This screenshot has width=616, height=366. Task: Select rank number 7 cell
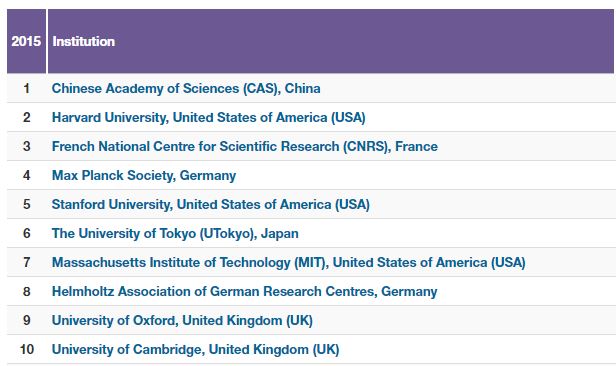(26, 262)
